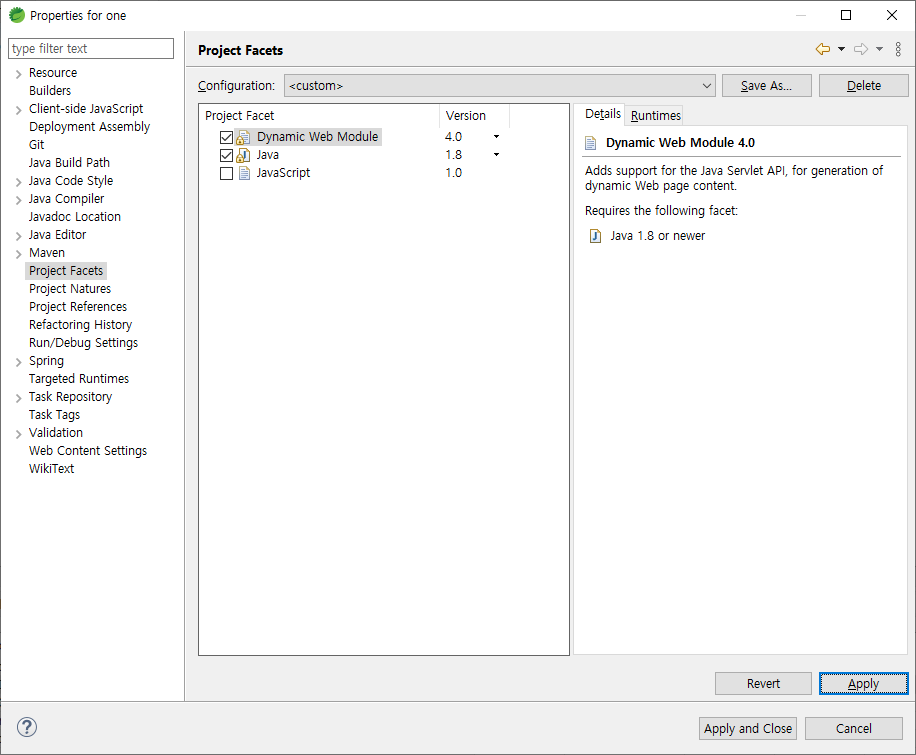Open Java version dropdown

496,155
